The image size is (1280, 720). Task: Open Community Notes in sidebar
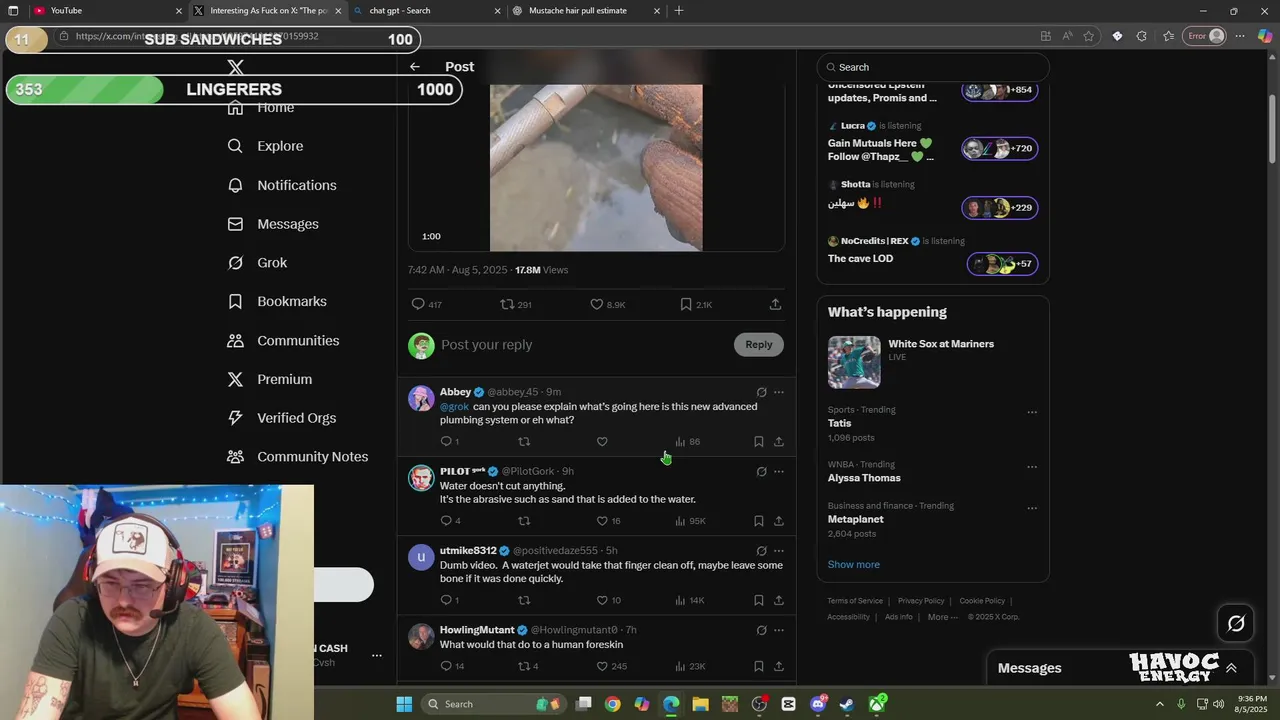[x=297, y=457]
